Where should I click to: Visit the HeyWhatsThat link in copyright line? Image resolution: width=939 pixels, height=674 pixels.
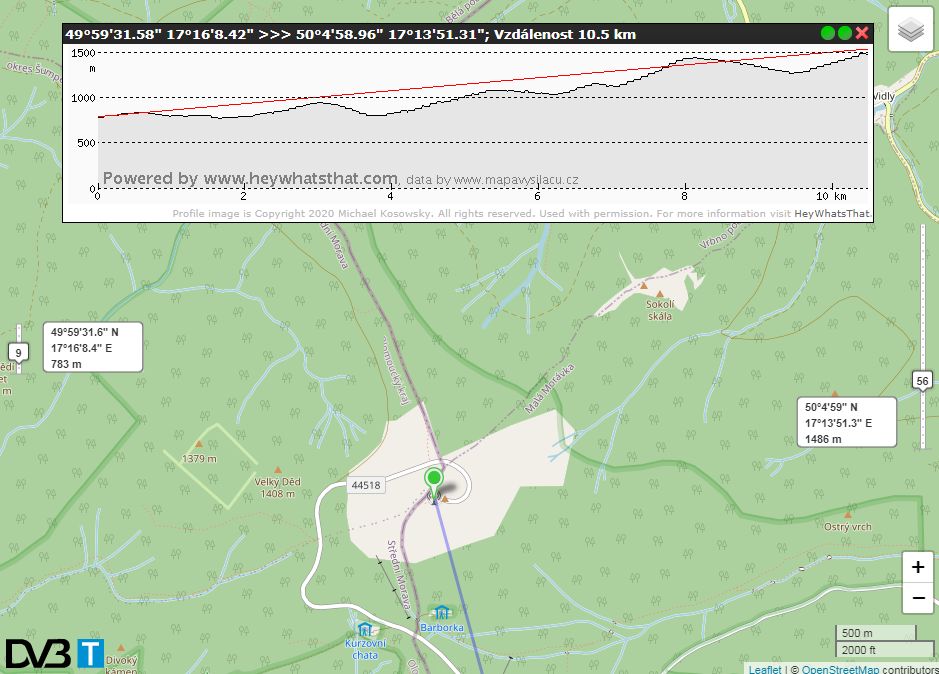pyautogui.click(x=832, y=213)
